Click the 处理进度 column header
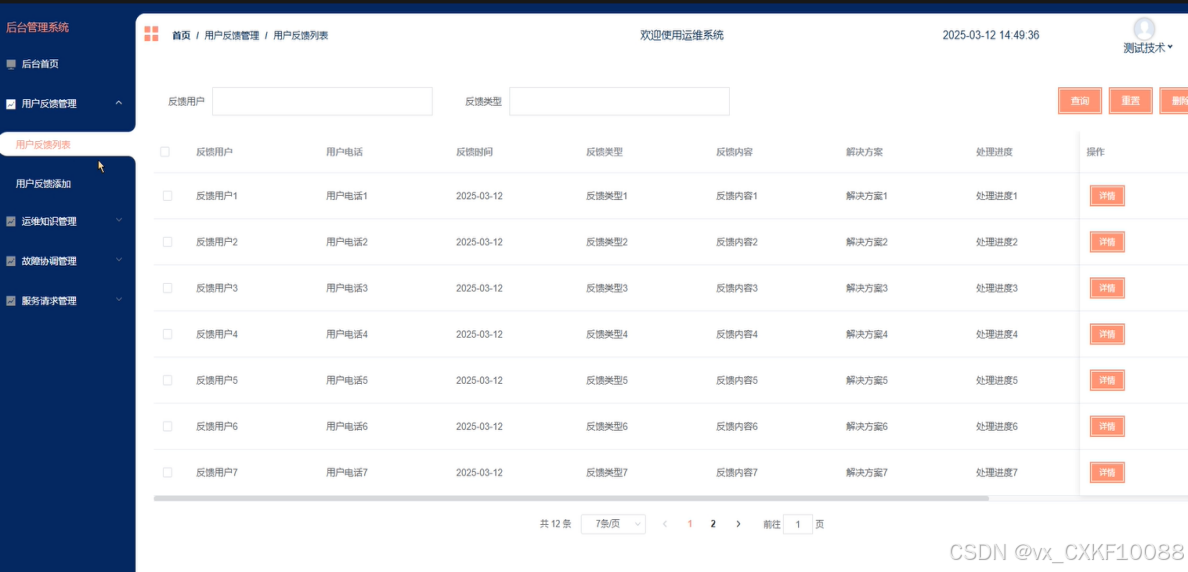The width and height of the screenshot is (1188, 572). [994, 152]
